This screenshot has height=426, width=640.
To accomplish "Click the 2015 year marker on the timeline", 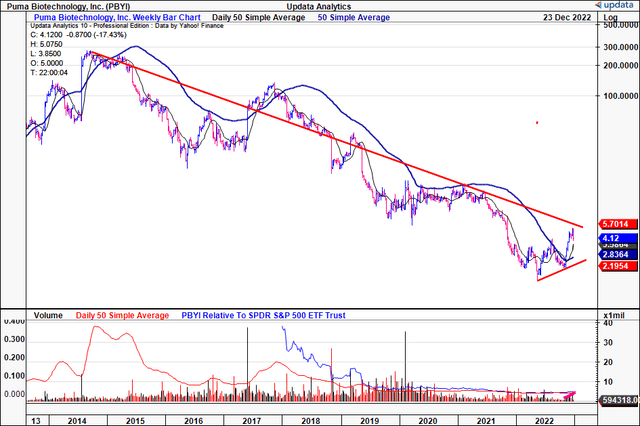I will coord(136,421).
